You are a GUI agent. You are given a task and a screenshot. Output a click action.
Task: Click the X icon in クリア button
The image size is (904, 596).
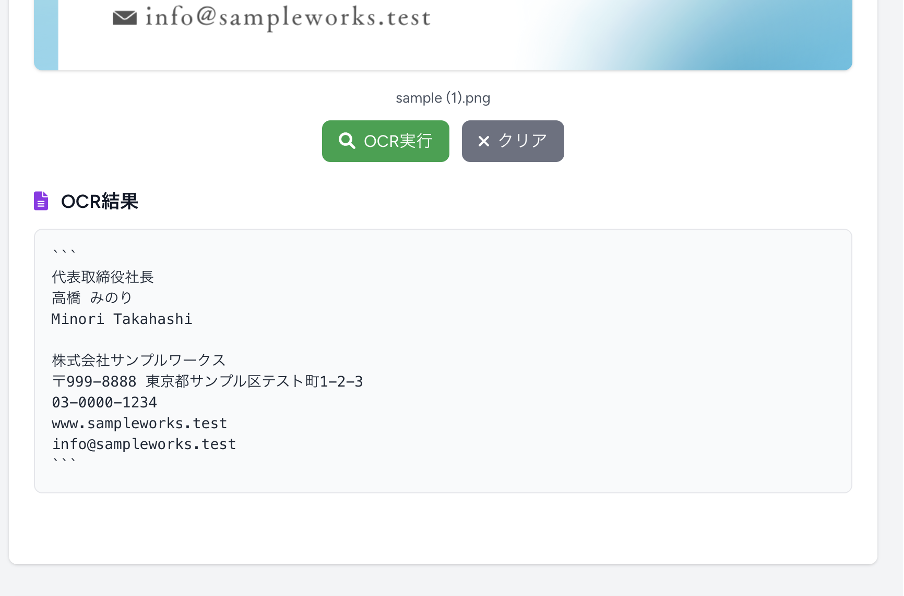pos(484,141)
